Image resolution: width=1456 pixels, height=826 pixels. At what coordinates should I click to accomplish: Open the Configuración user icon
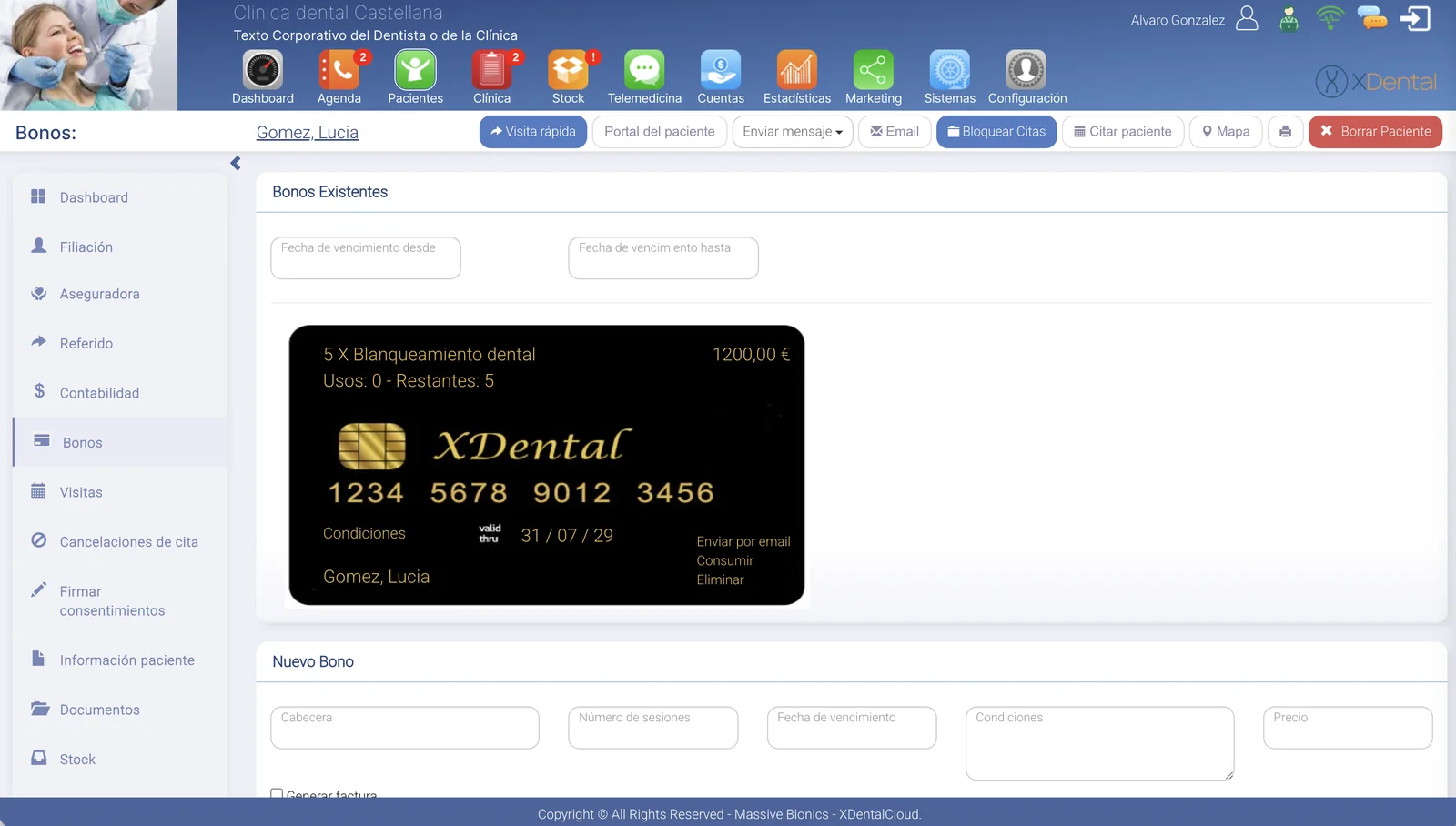click(x=1026, y=70)
